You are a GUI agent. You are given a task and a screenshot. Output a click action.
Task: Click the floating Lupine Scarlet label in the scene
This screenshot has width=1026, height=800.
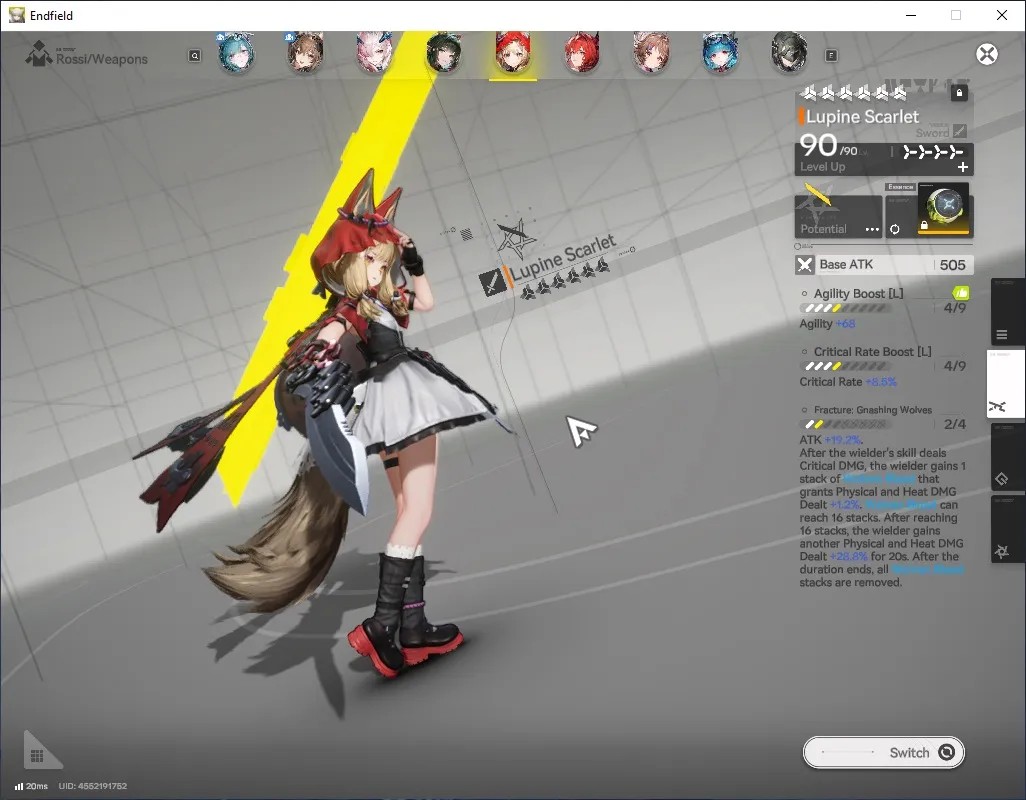tap(563, 256)
